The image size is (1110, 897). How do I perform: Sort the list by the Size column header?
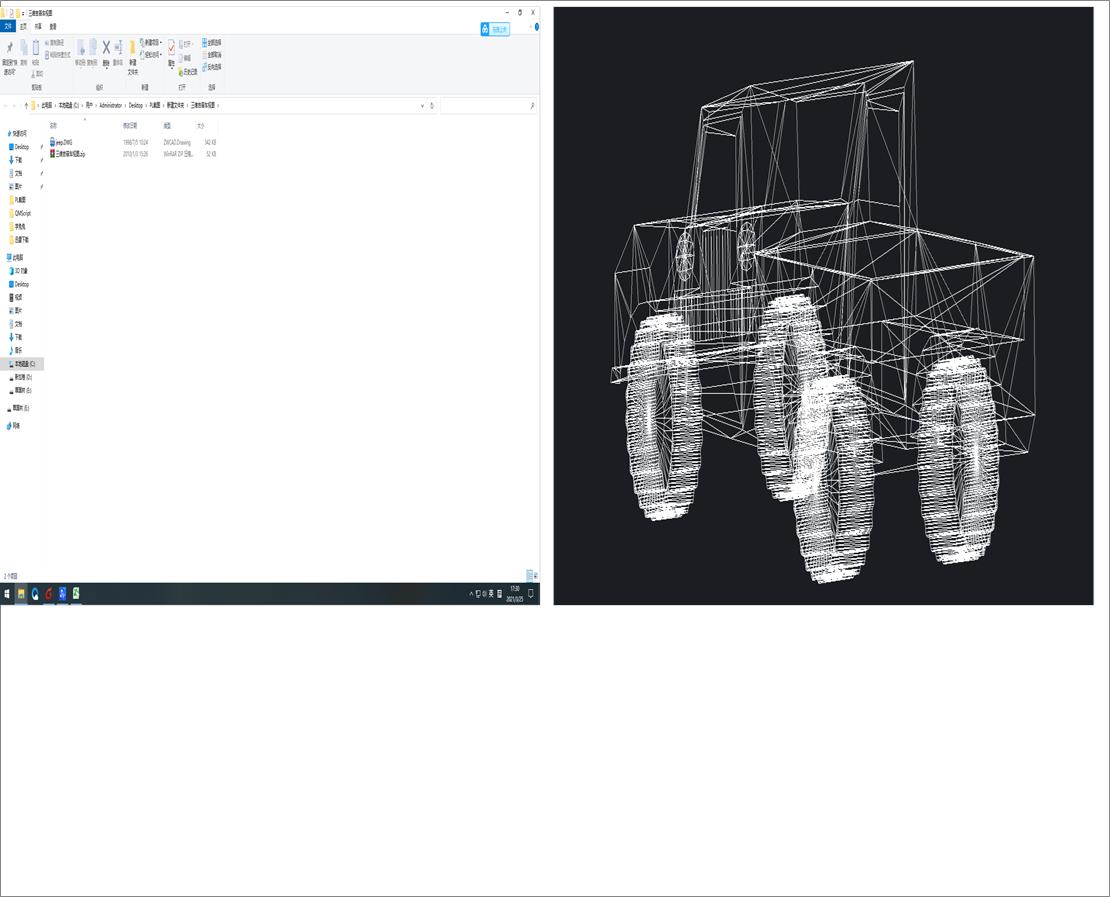pyautogui.click(x=200, y=125)
